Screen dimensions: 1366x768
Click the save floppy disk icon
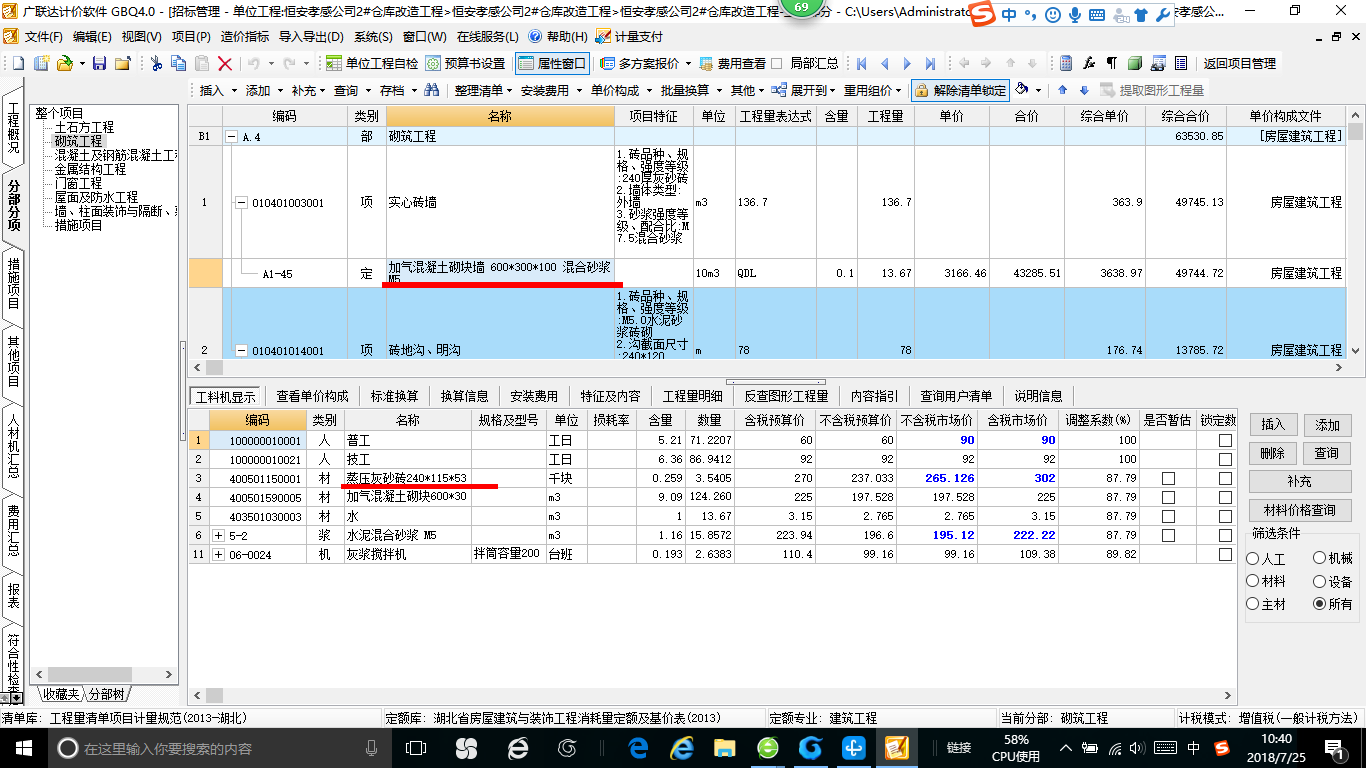click(99, 63)
